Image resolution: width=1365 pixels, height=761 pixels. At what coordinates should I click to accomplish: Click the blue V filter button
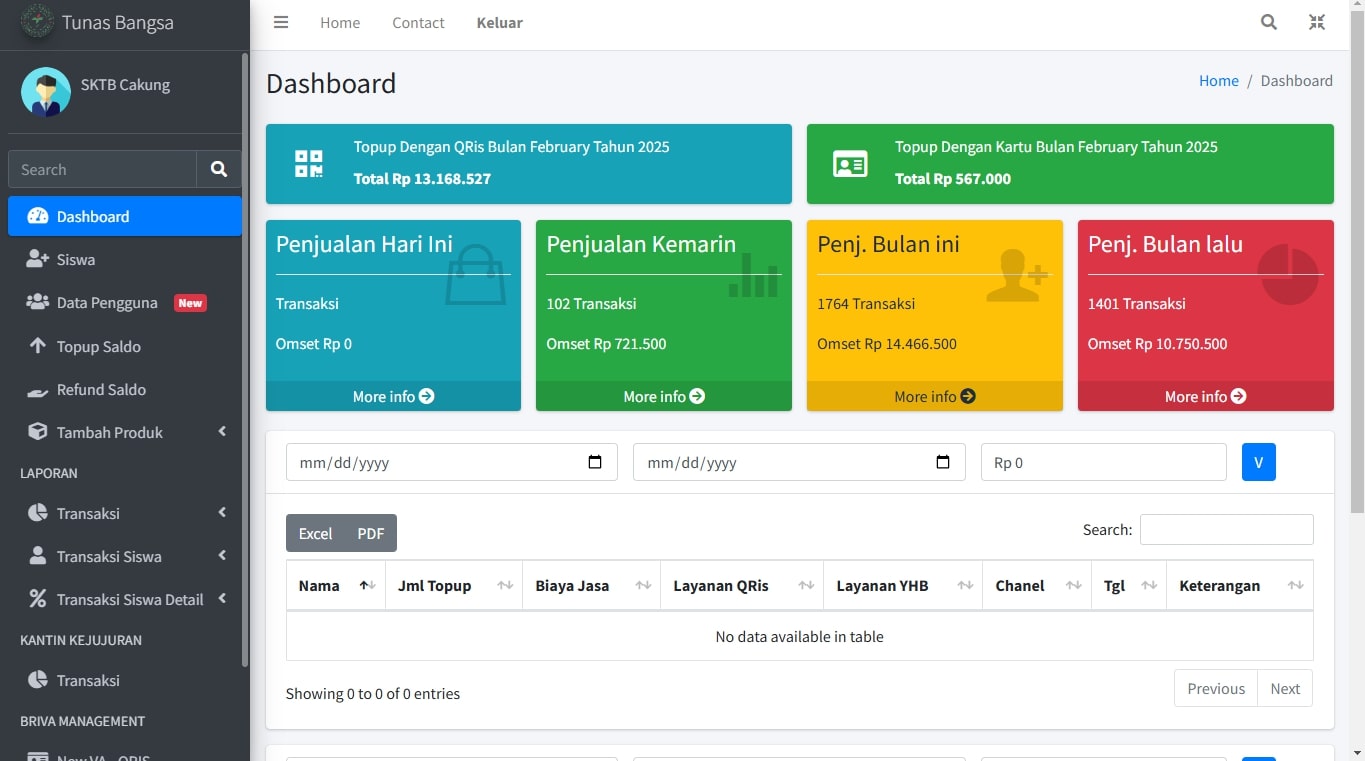pyautogui.click(x=1258, y=462)
